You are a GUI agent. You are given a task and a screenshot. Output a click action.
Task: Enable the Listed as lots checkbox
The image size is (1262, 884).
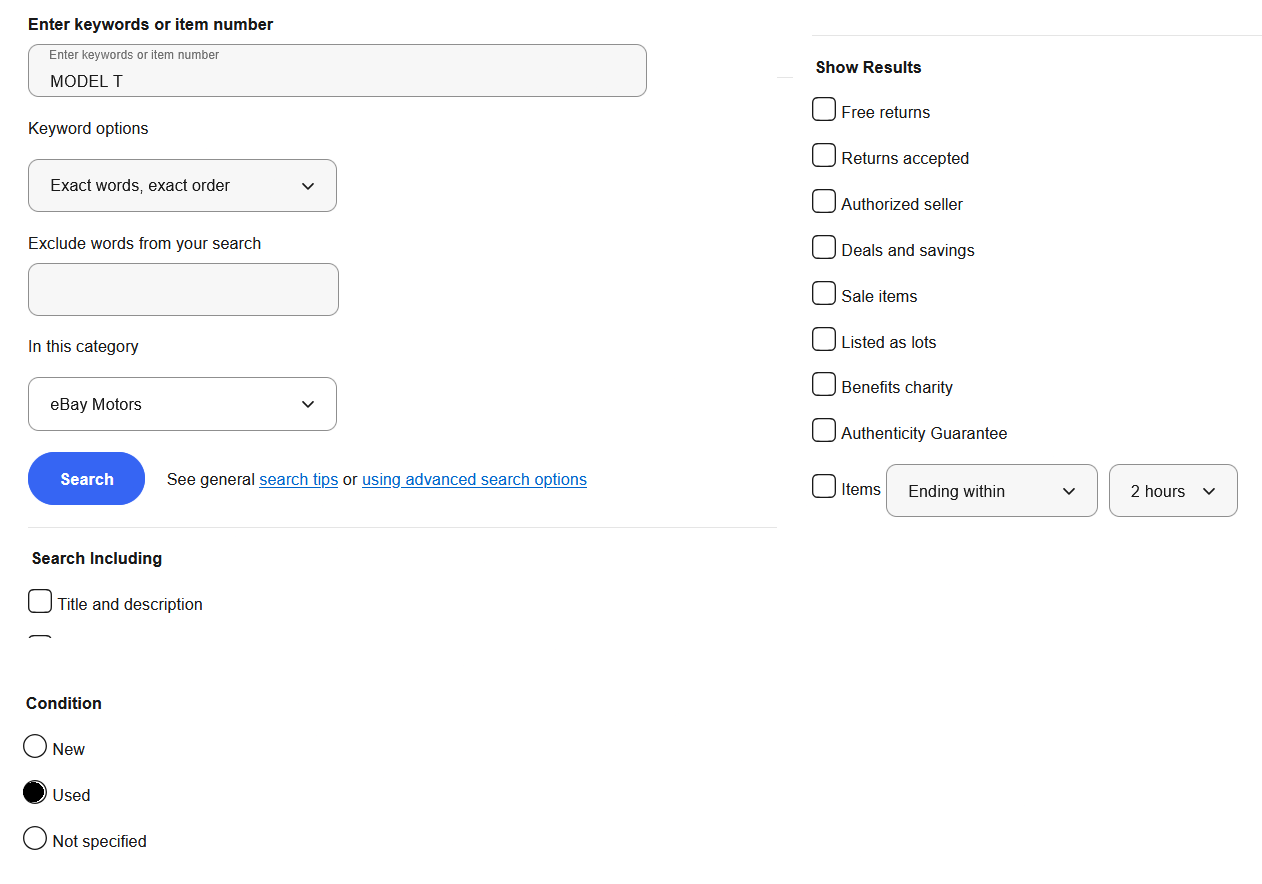pyautogui.click(x=824, y=340)
